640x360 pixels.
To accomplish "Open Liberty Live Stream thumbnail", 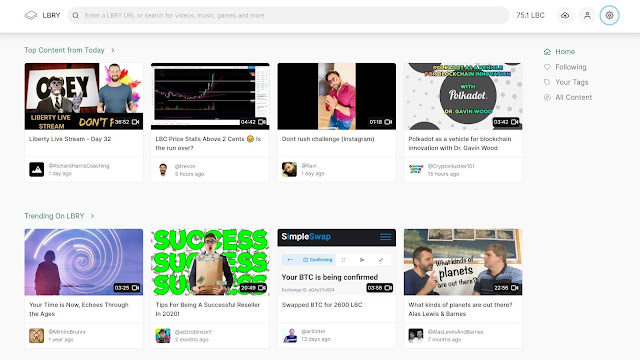I will 84,96.
